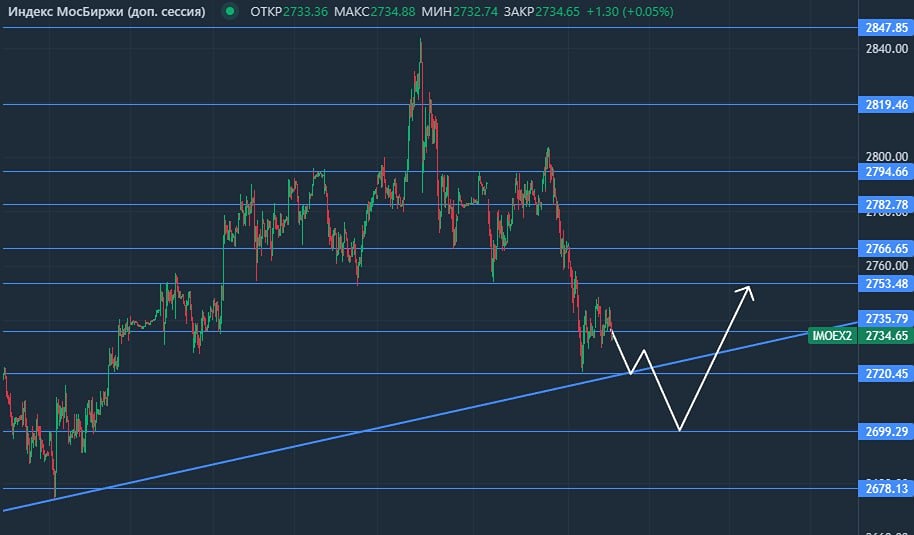
Task: Select the 2782.78 price level label
Action: 886,205
